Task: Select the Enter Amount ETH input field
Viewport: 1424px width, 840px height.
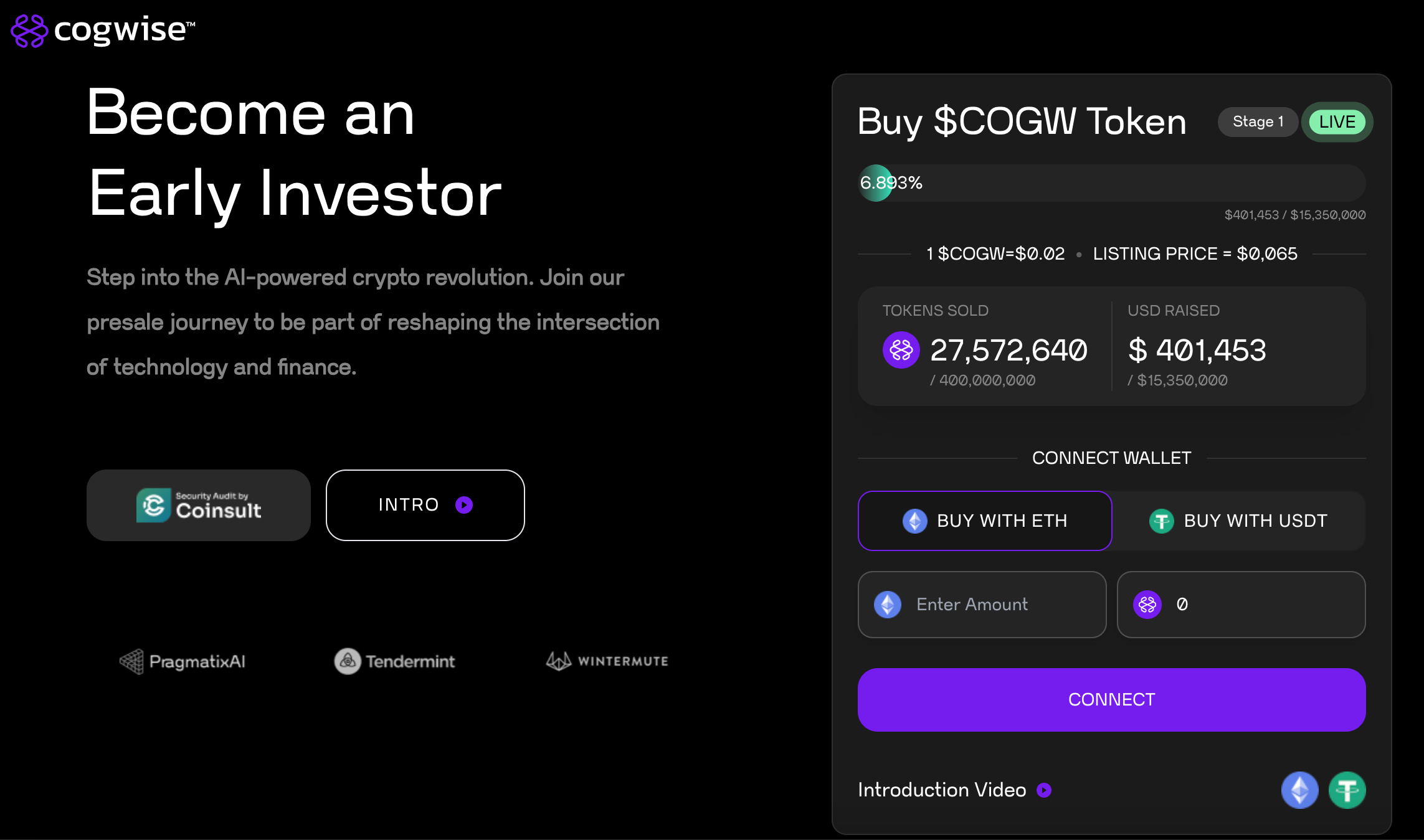Action: (984, 603)
